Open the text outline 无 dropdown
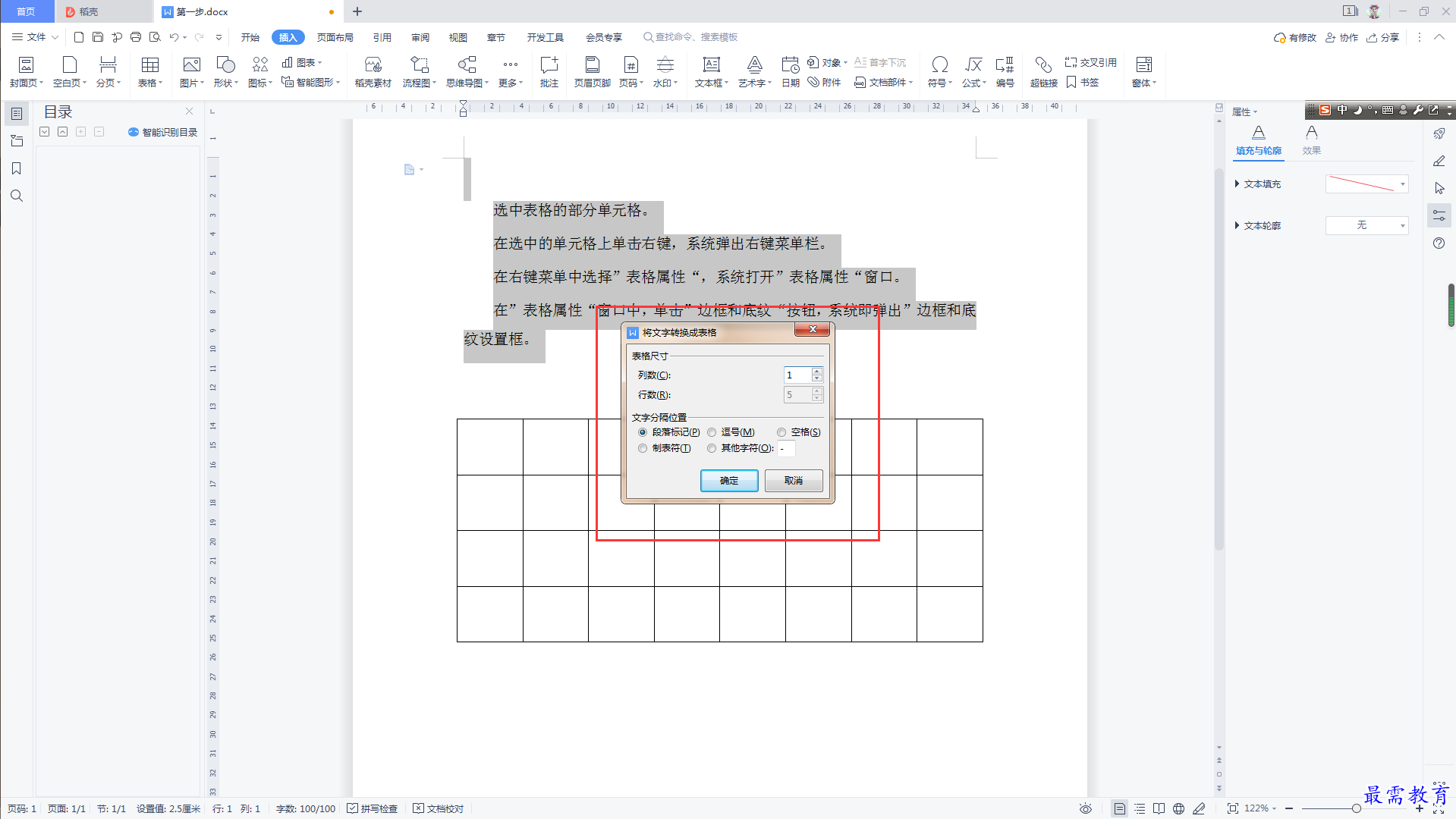The image size is (1456, 819). tap(1366, 225)
